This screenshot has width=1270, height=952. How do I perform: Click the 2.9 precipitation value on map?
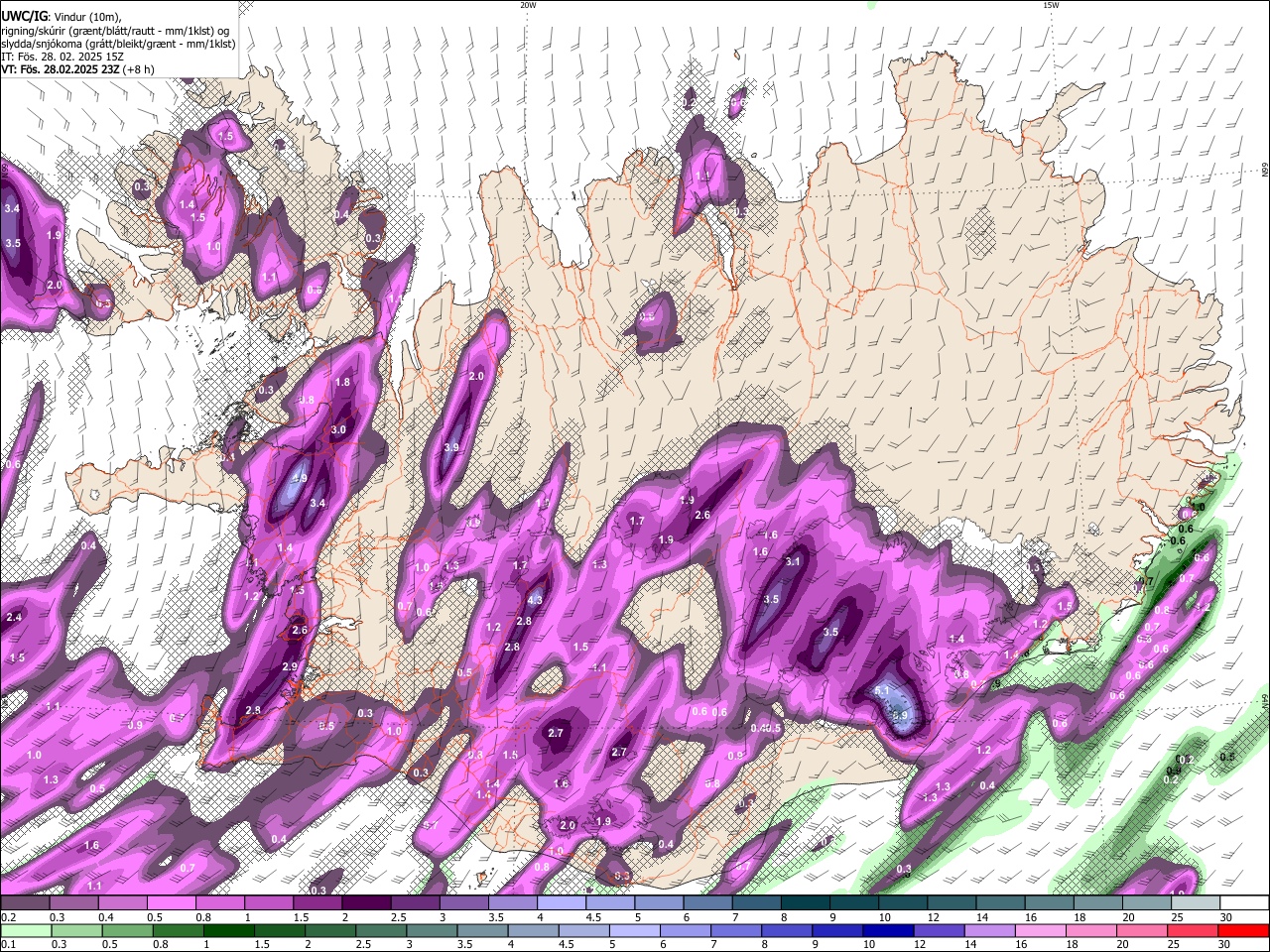[x=290, y=666]
